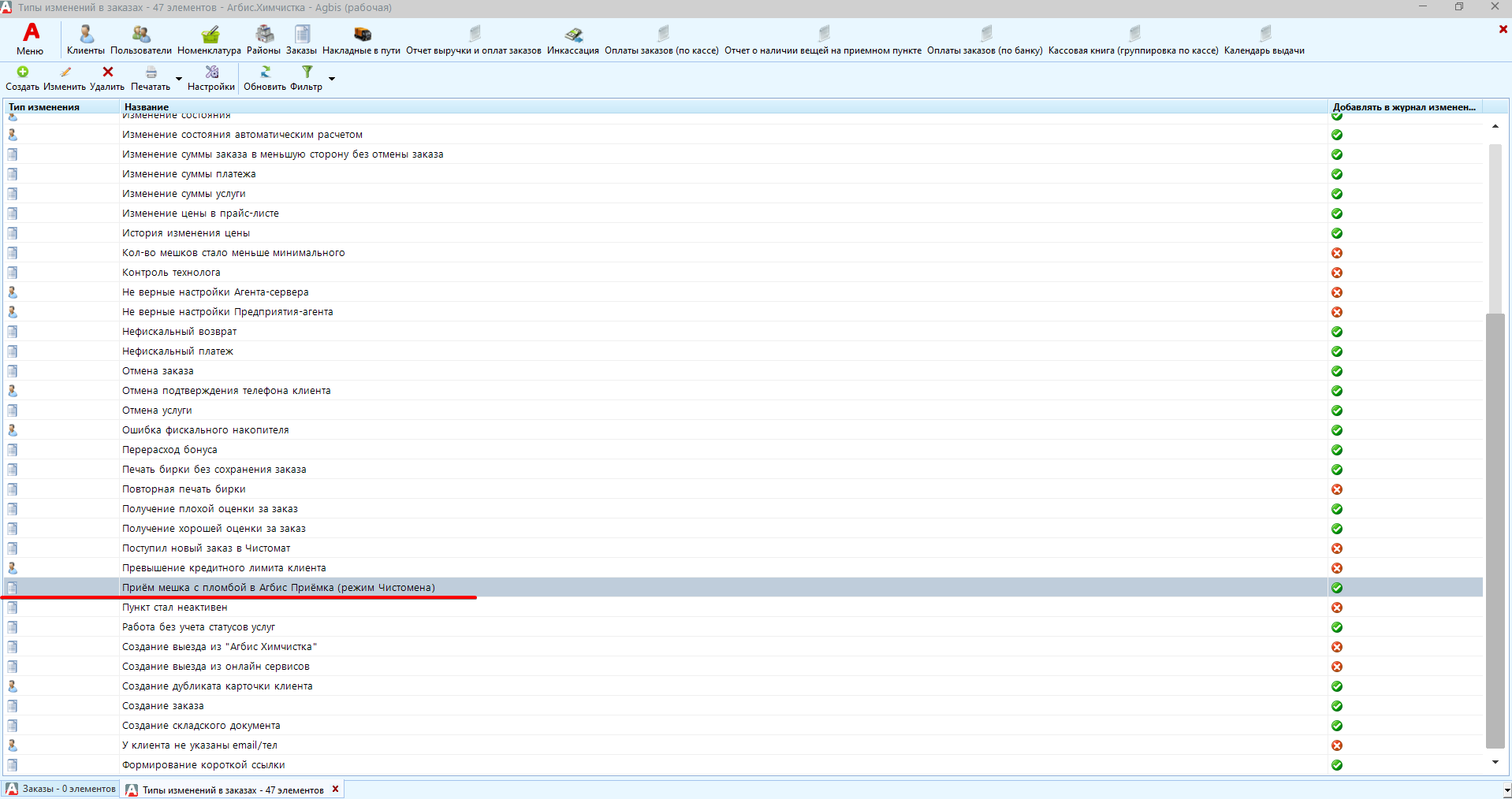Open the Номенклатура catalog
The height and width of the screenshot is (799, 1512).
click(209, 39)
